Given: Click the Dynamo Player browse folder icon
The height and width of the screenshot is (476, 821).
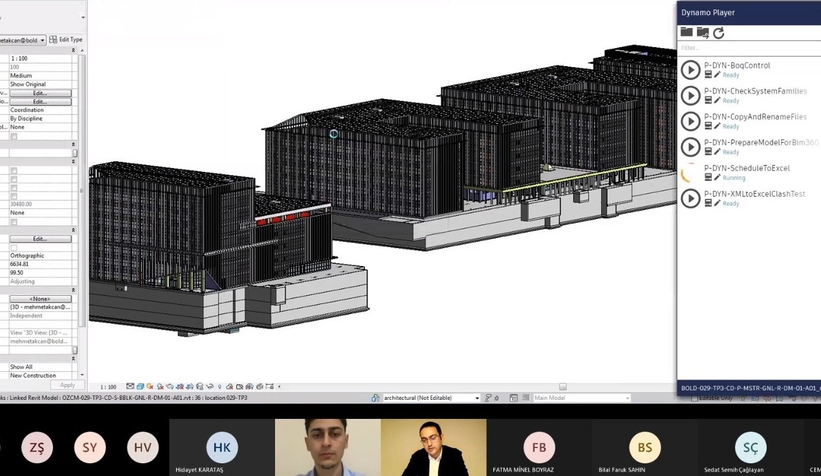Looking at the screenshot, I should click(687, 33).
